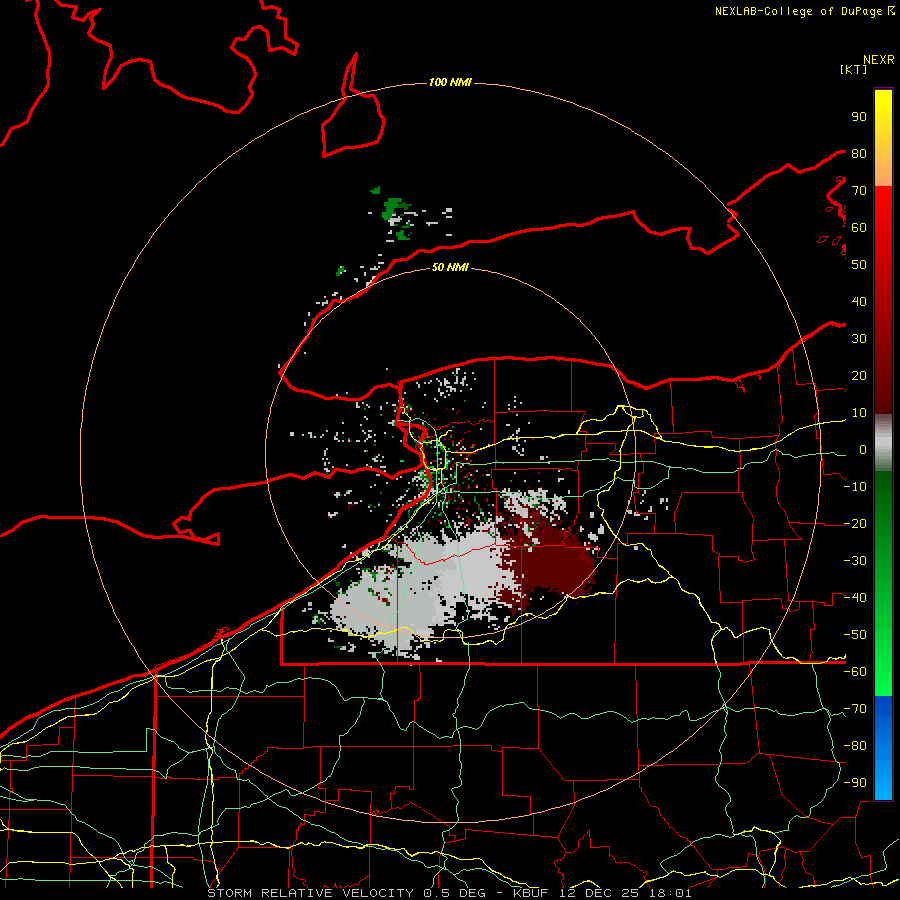Click the positive 20 knot scale label
900x900 pixels.
point(859,376)
